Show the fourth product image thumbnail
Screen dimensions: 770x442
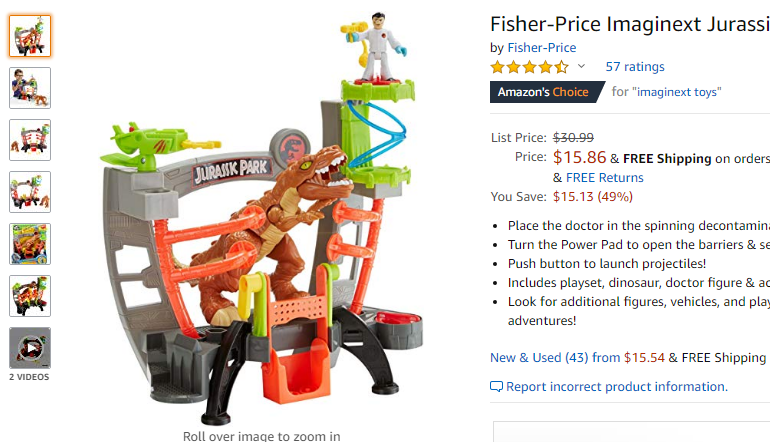click(x=30, y=192)
